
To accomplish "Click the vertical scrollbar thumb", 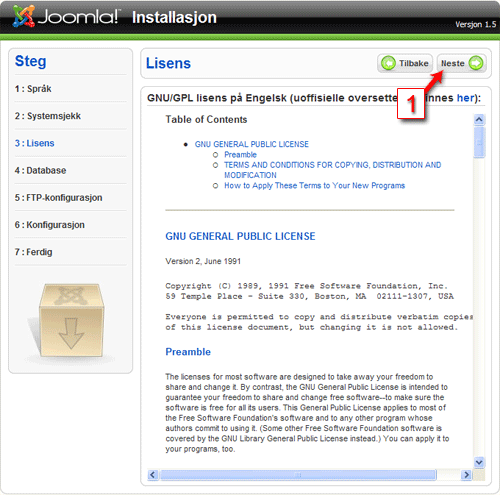I will click(x=479, y=142).
